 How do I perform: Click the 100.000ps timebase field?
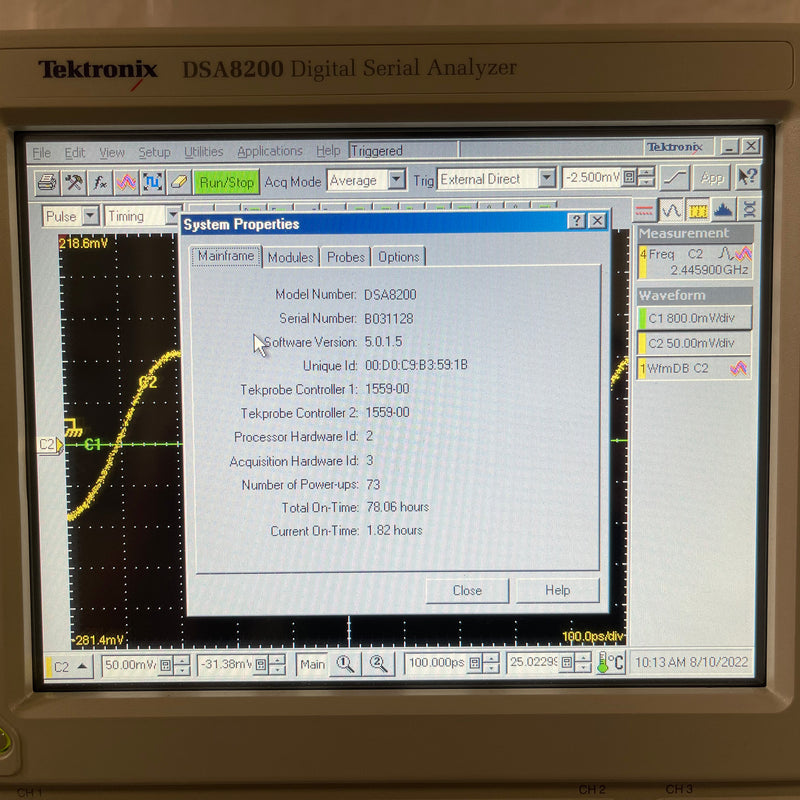tap(436, 663)
